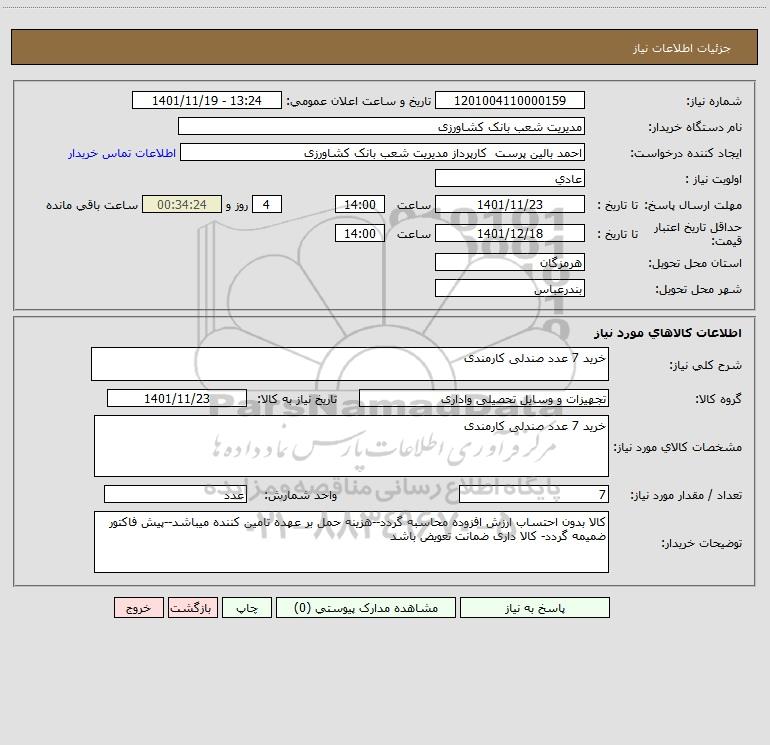Click the ساعت باقی مانده label
The height and width of the screenshot is (745, 770).
[x=92, y=205]
